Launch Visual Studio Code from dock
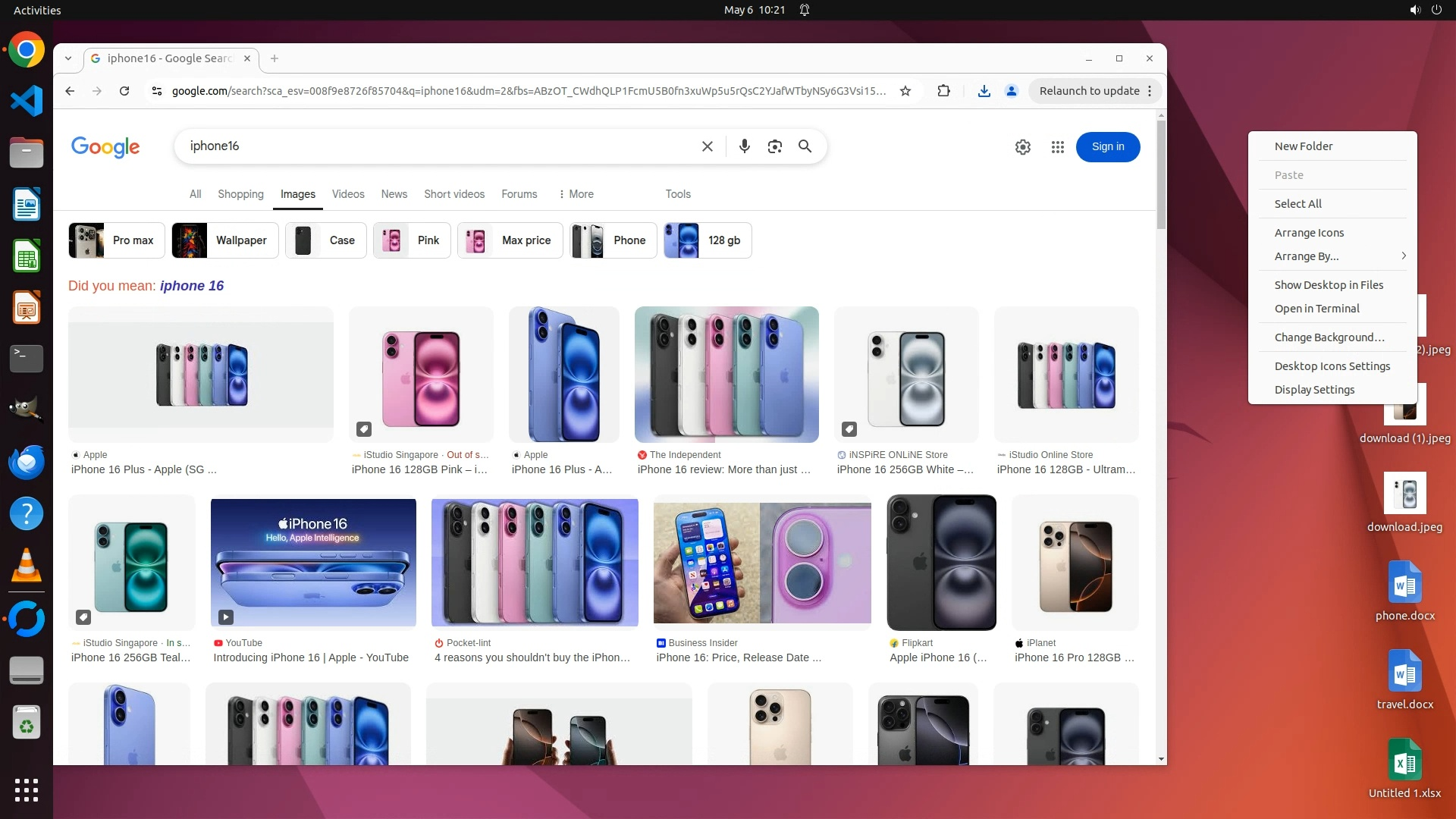This screenshot has width=1456, height=819. click(x=27, y=101)
